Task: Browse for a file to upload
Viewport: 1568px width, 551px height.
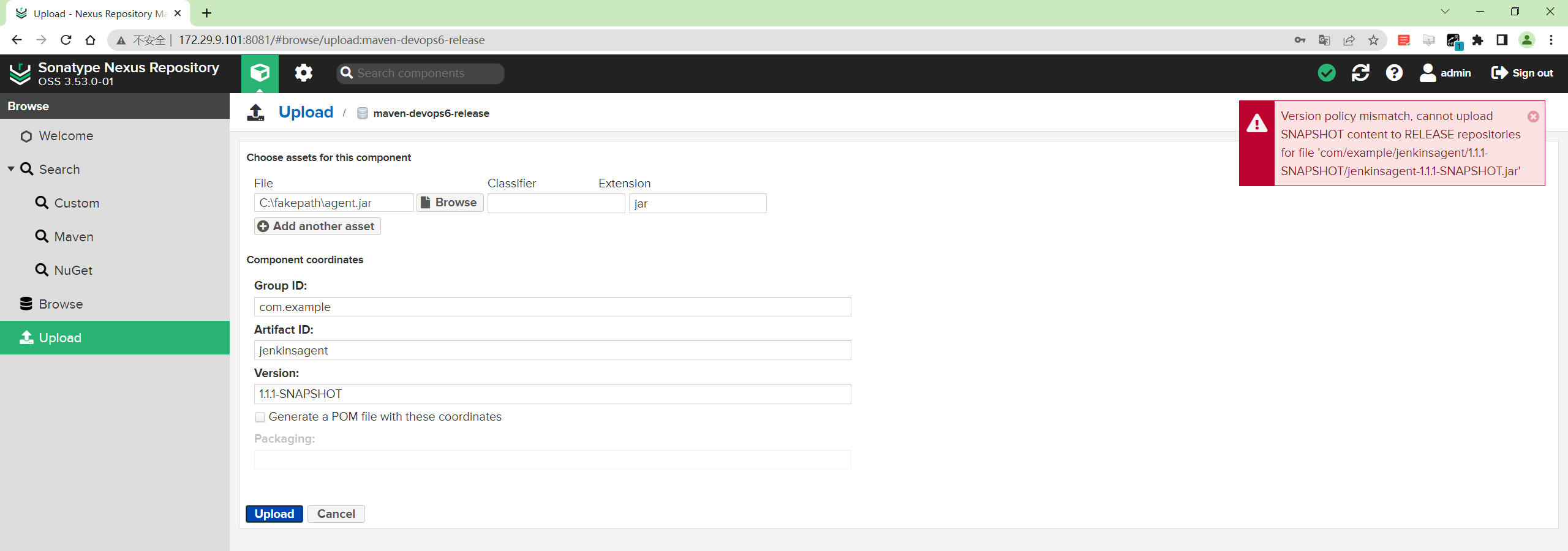Action: (450, 203)
